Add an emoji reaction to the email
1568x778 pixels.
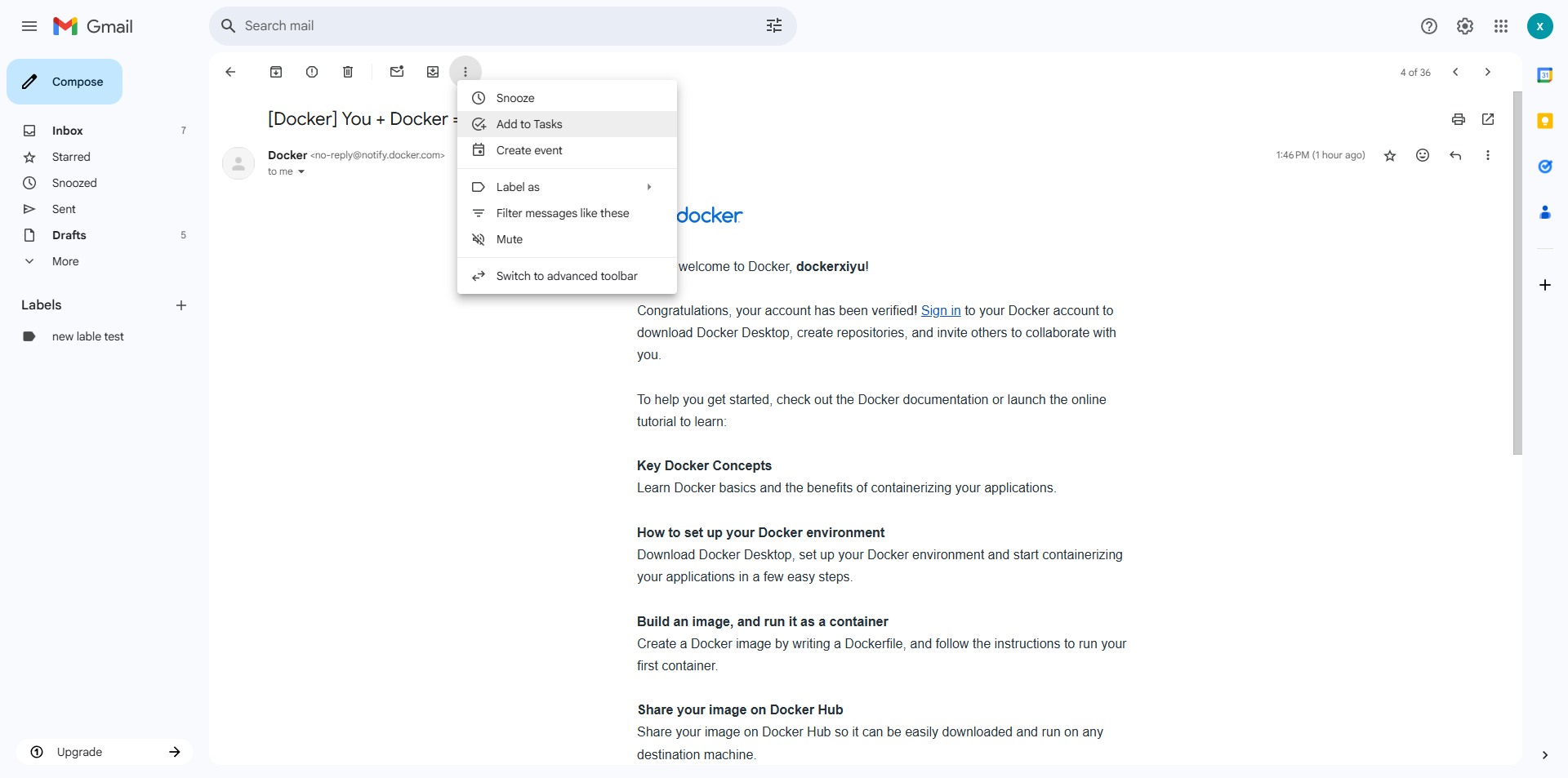click(x=1423, y=155)
